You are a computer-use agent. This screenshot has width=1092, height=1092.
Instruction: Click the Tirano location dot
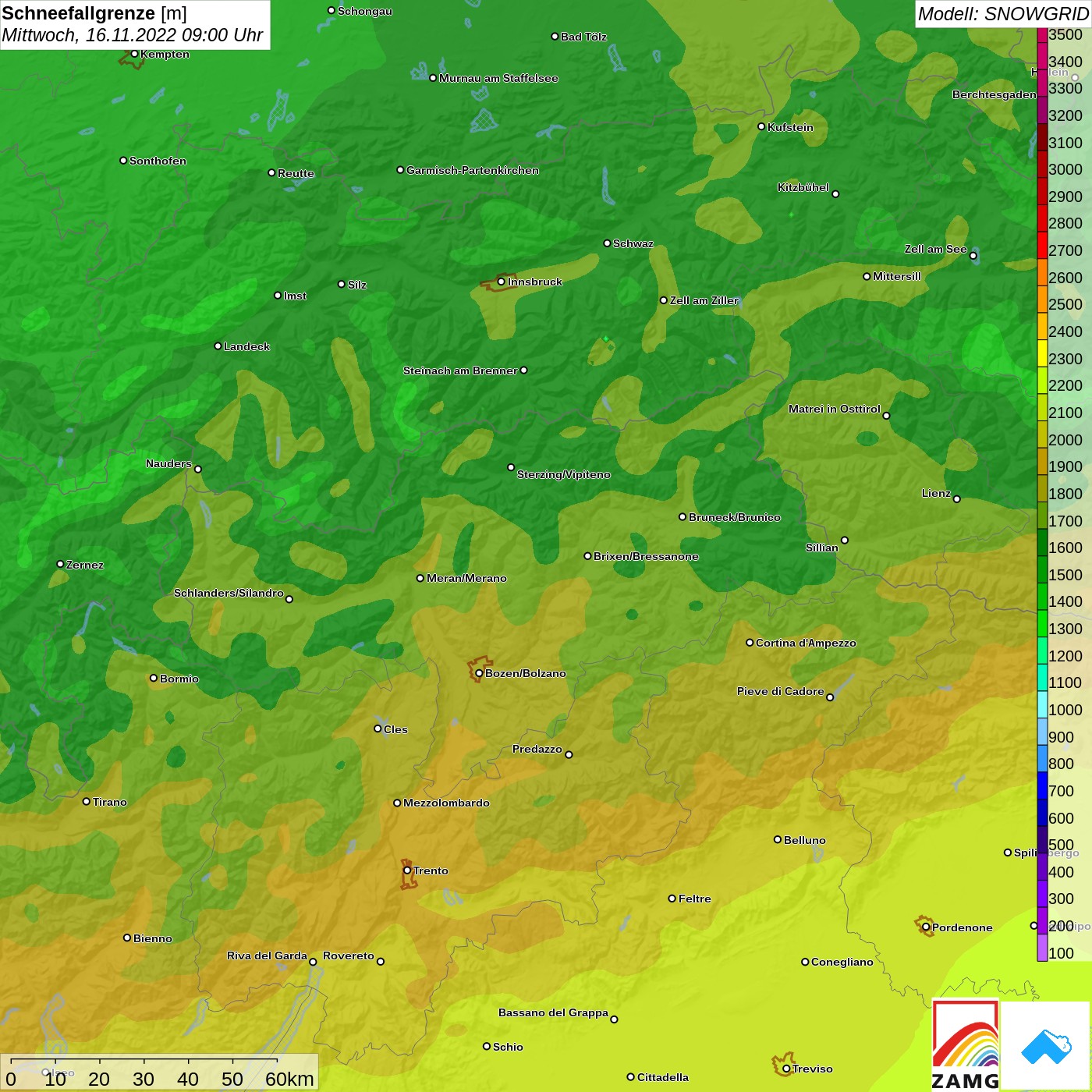click(x=87, y=801)
